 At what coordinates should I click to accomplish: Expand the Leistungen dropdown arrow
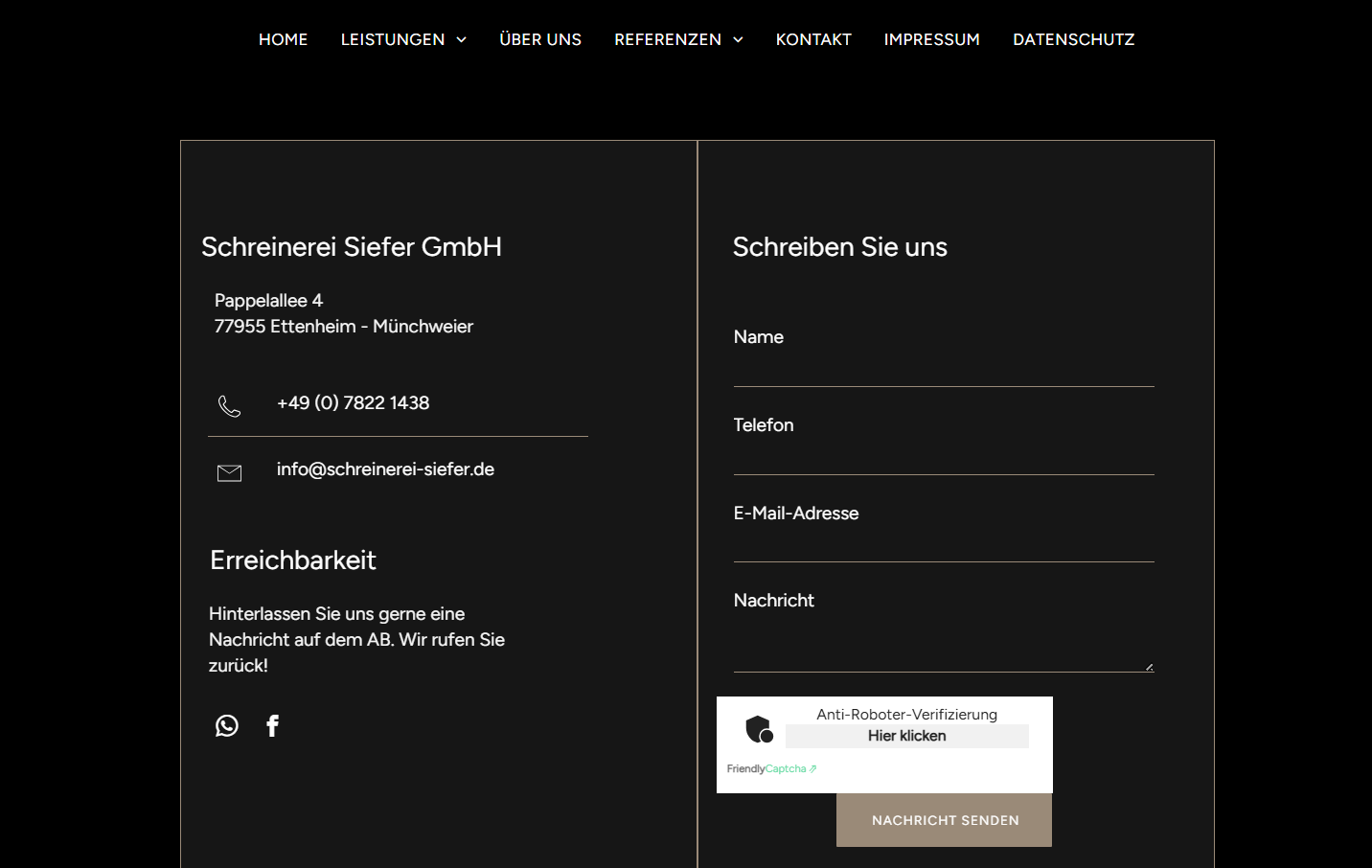pyautogui.click(x=462, y=40)
